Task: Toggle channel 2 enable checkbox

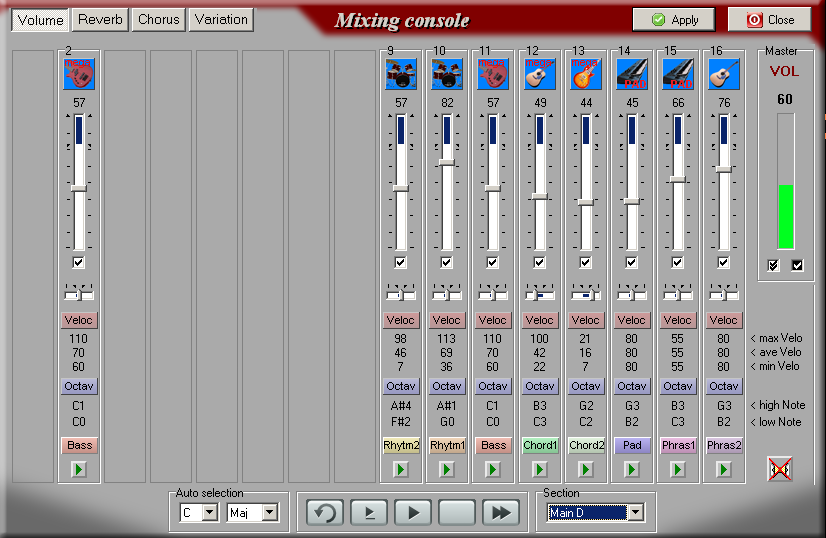Action: tap(78, 262)
